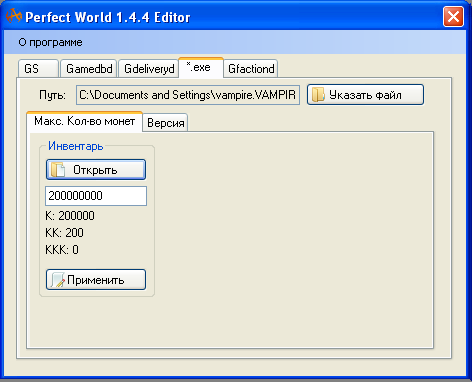Click the Открыть button

pos(96,170)
